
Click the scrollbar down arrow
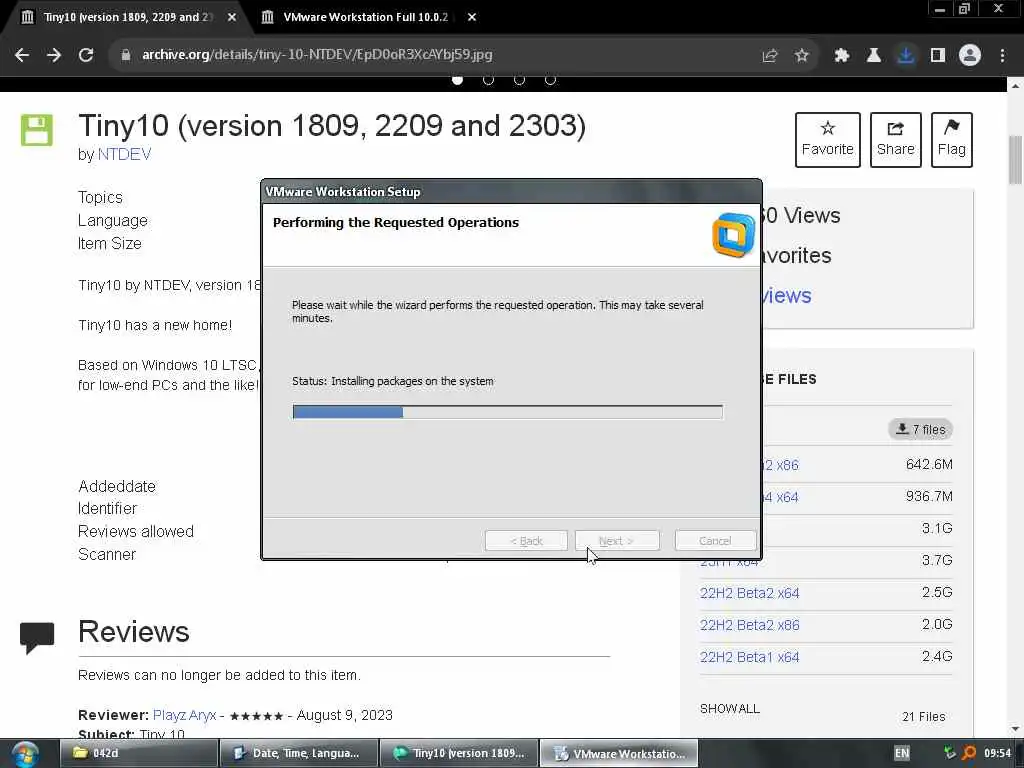1015,729
